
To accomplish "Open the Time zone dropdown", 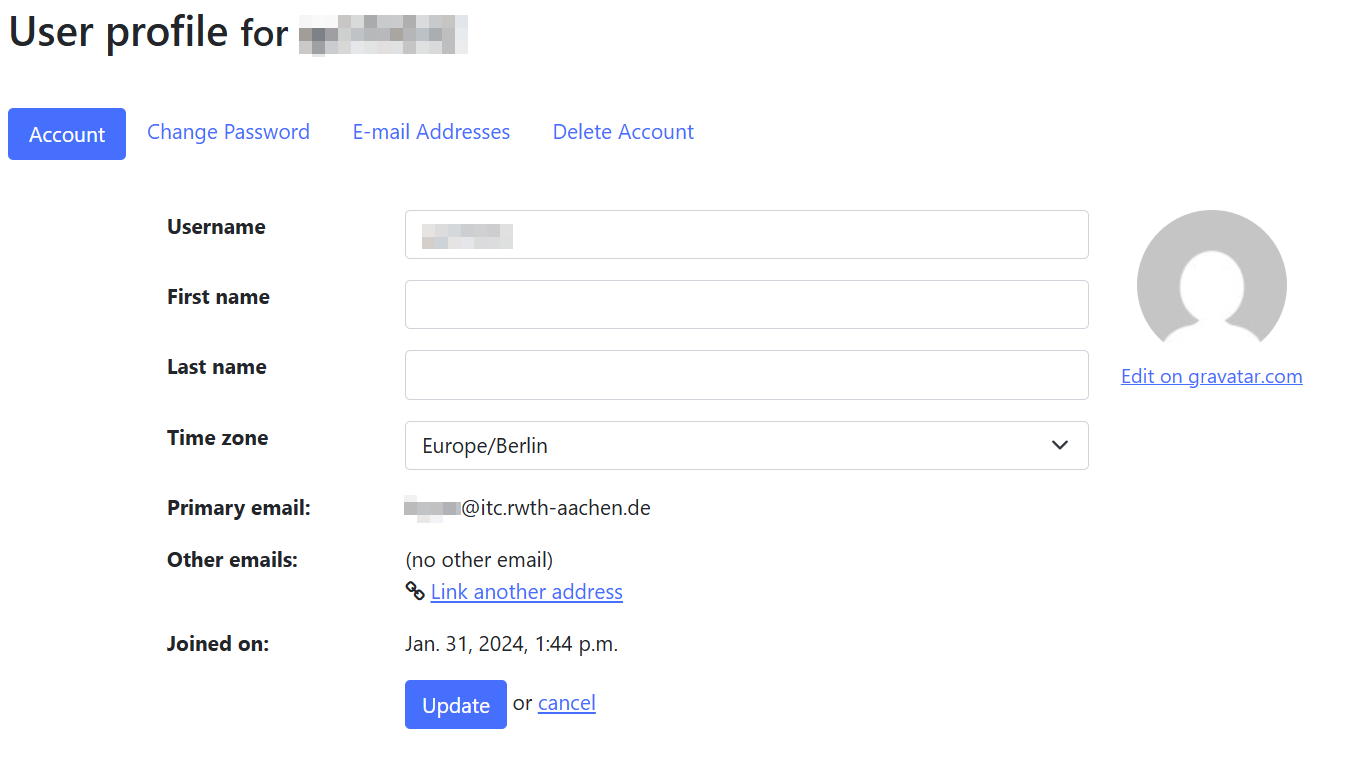I will [x=746, y=445].
